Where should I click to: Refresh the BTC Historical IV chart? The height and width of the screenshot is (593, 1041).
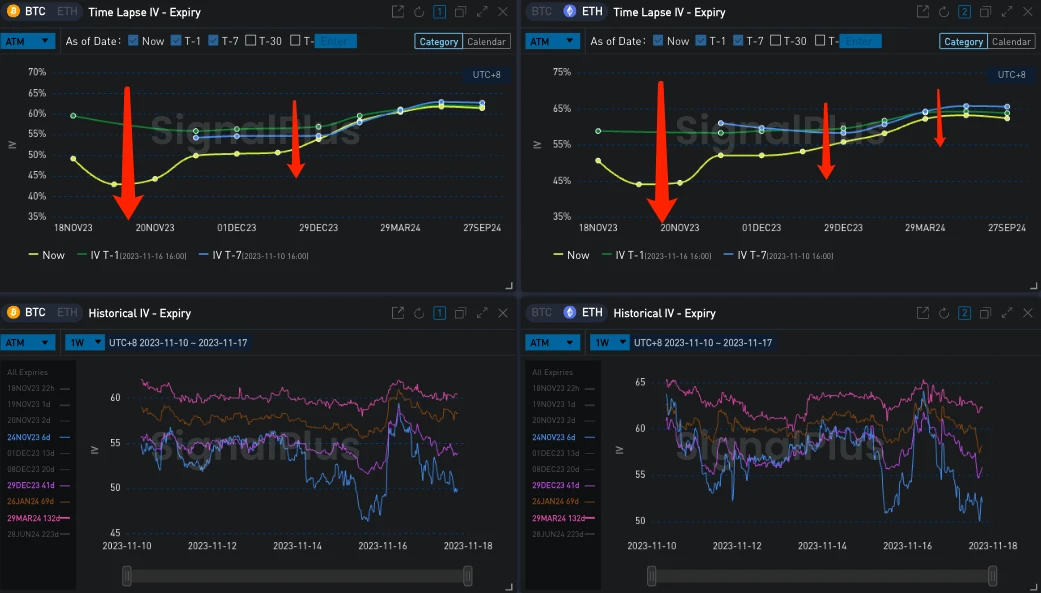pos(418,313)
